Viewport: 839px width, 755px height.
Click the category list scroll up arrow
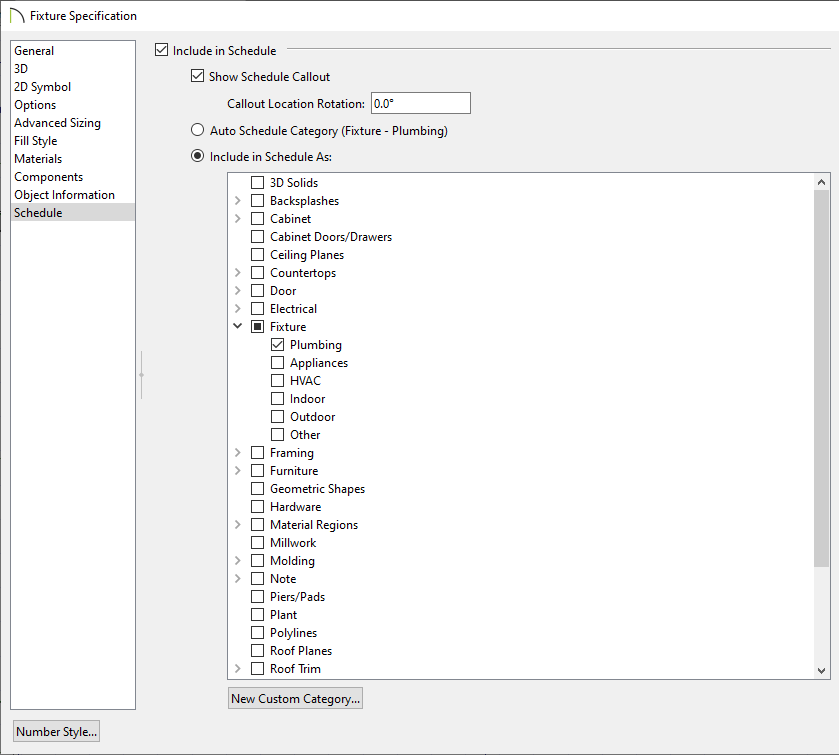click(821, 182)
